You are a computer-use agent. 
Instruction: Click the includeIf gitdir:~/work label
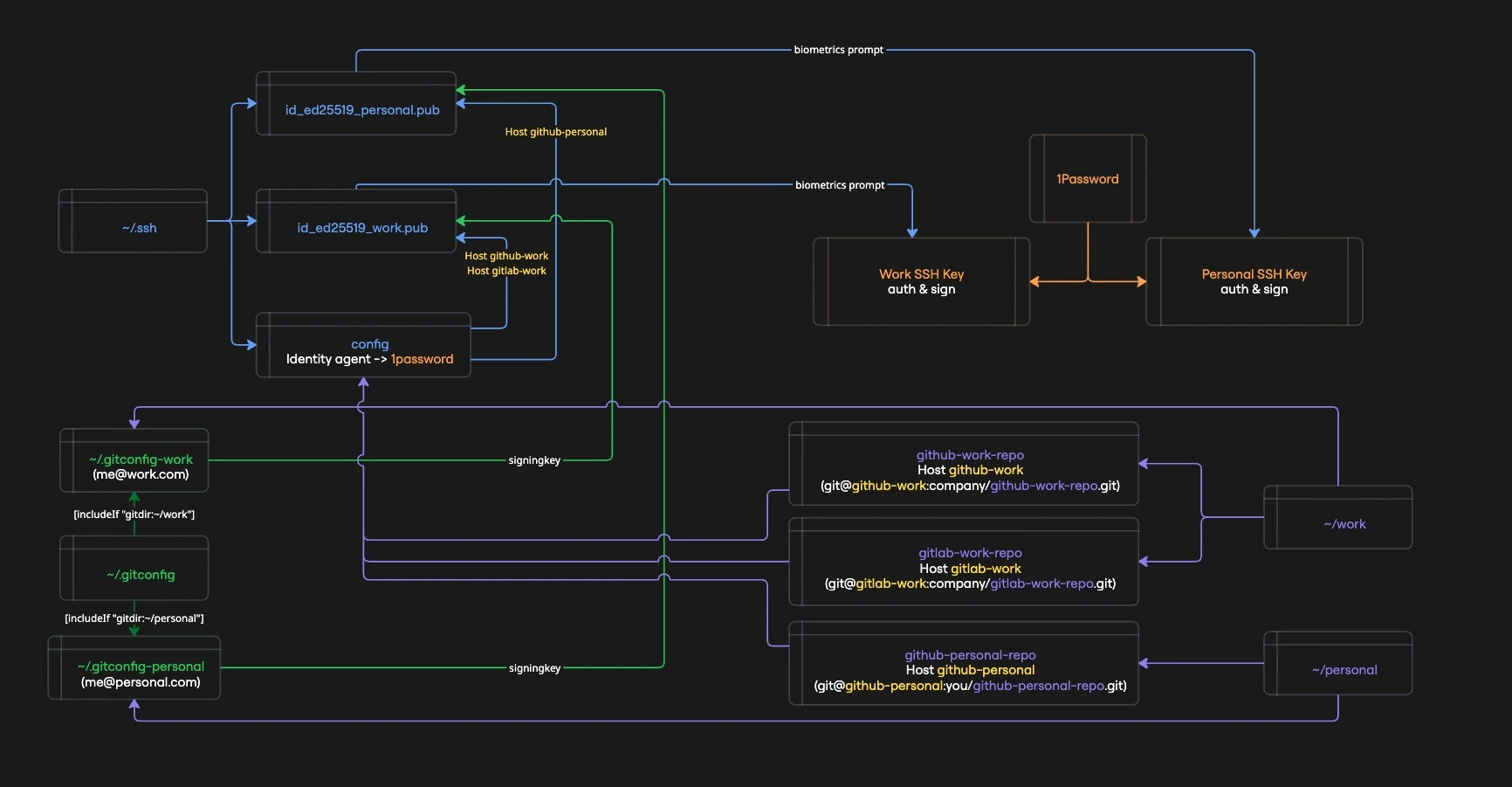coord(134,514)
